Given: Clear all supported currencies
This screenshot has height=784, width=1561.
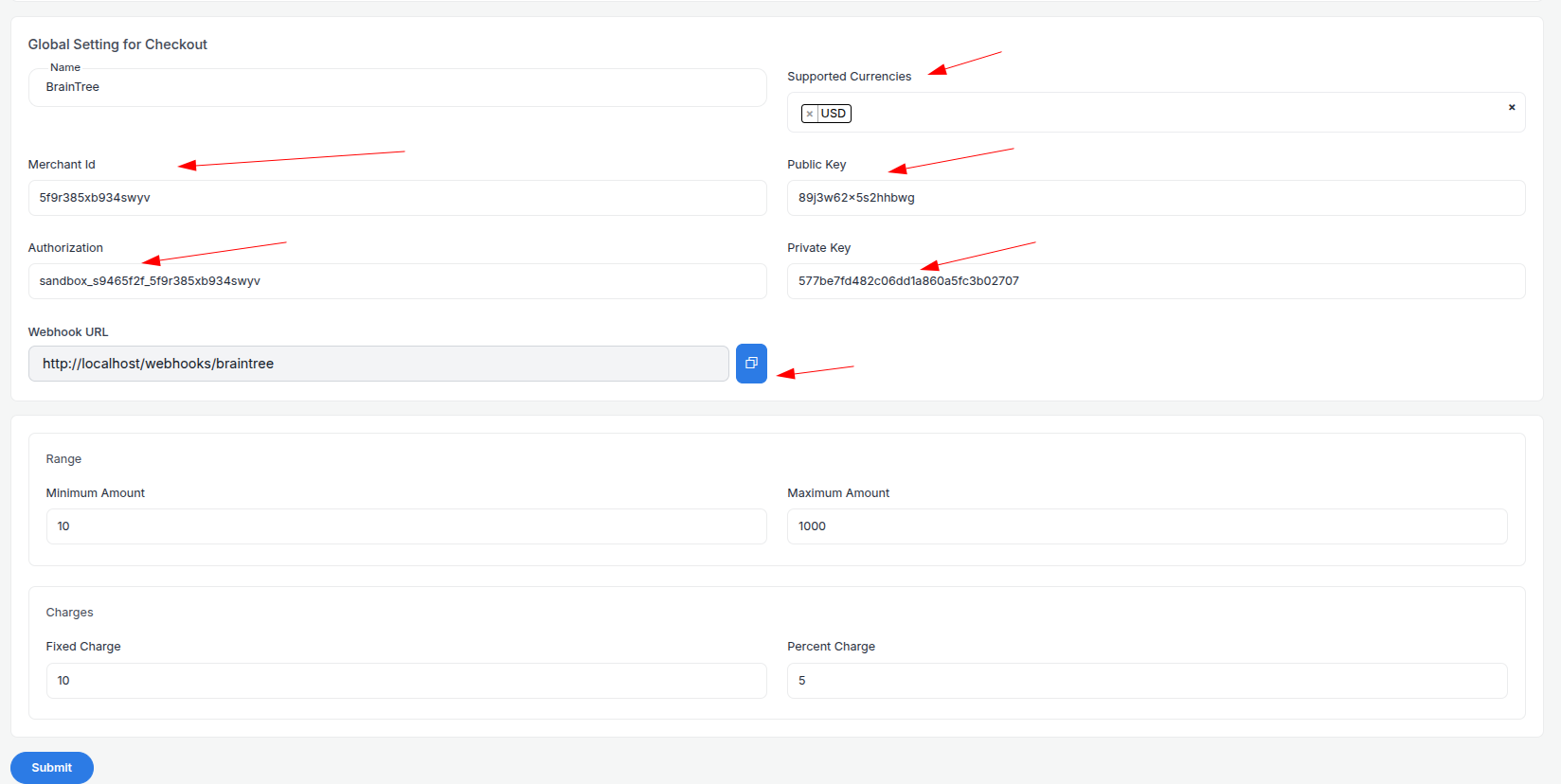Looking at the screenshot, I should (x=1512, y=107).
